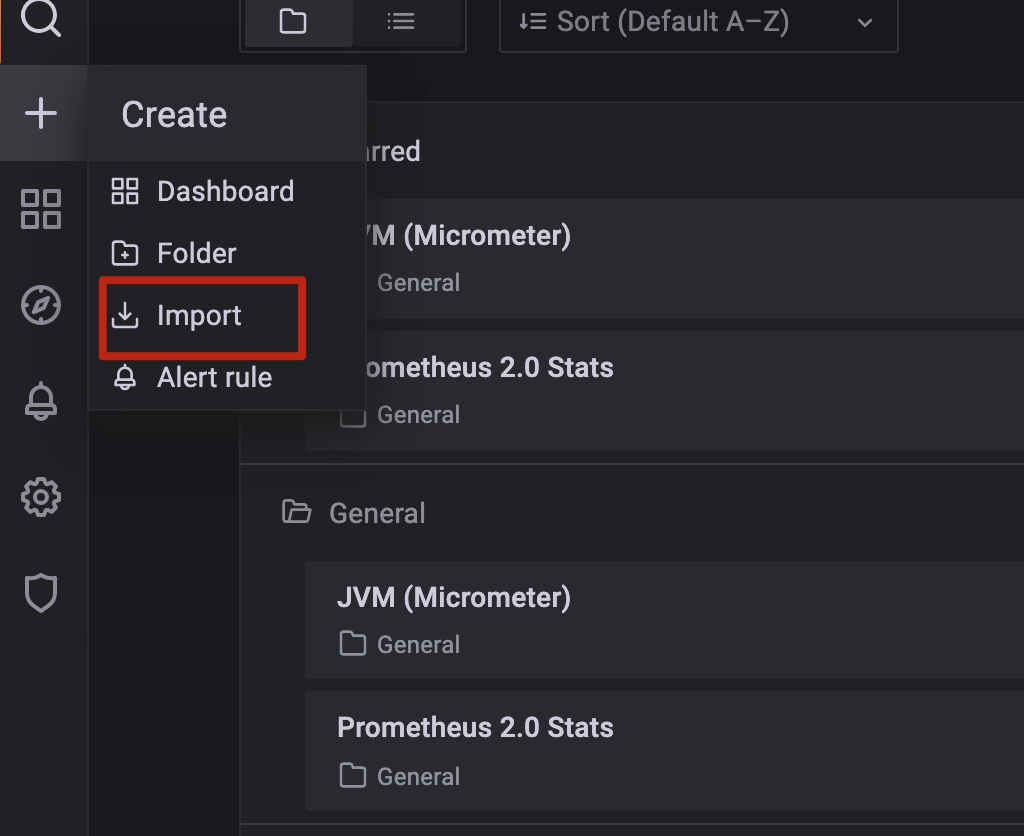Open Server Admin via the shield icon

click(41, 592)
